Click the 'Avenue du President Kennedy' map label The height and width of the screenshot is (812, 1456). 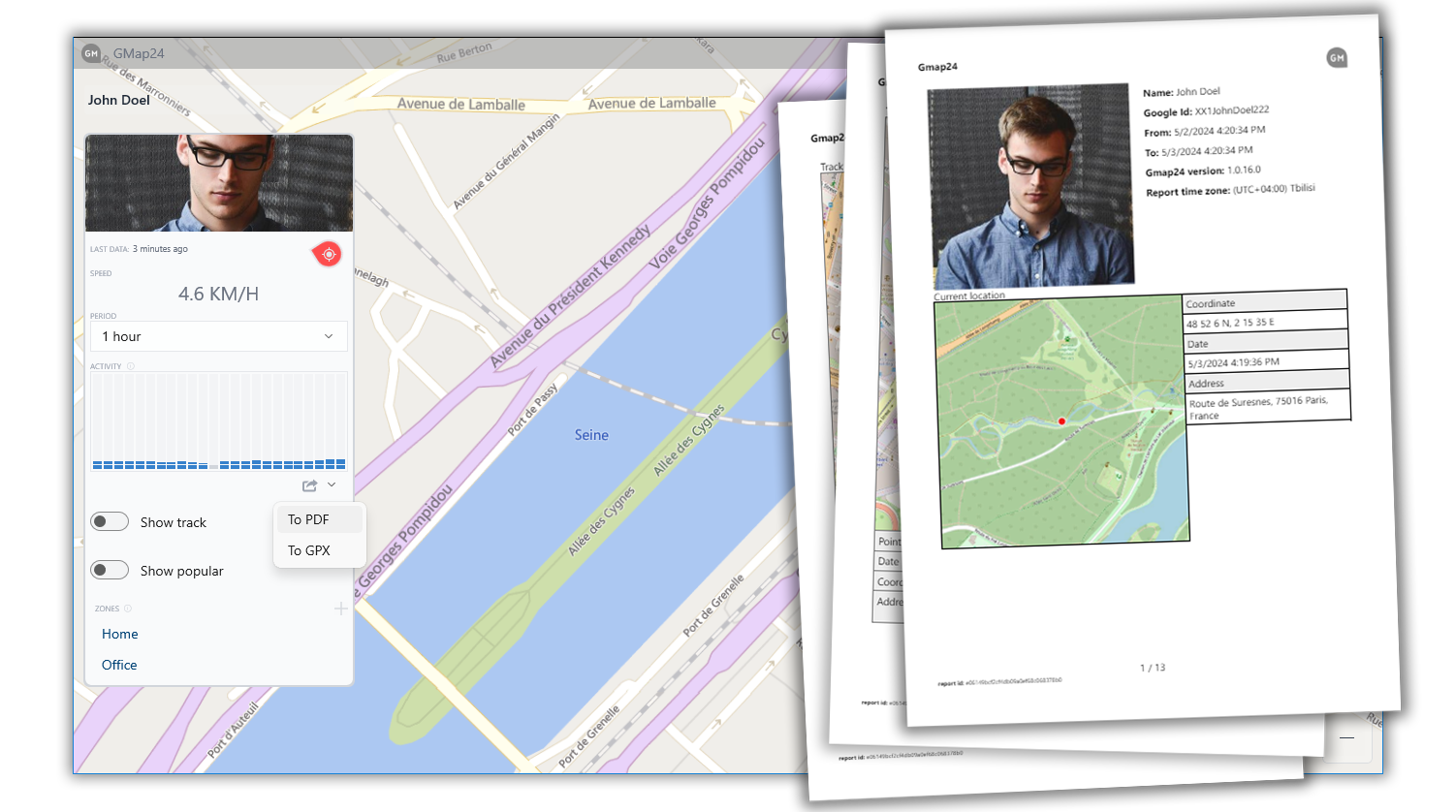(570, 297)
